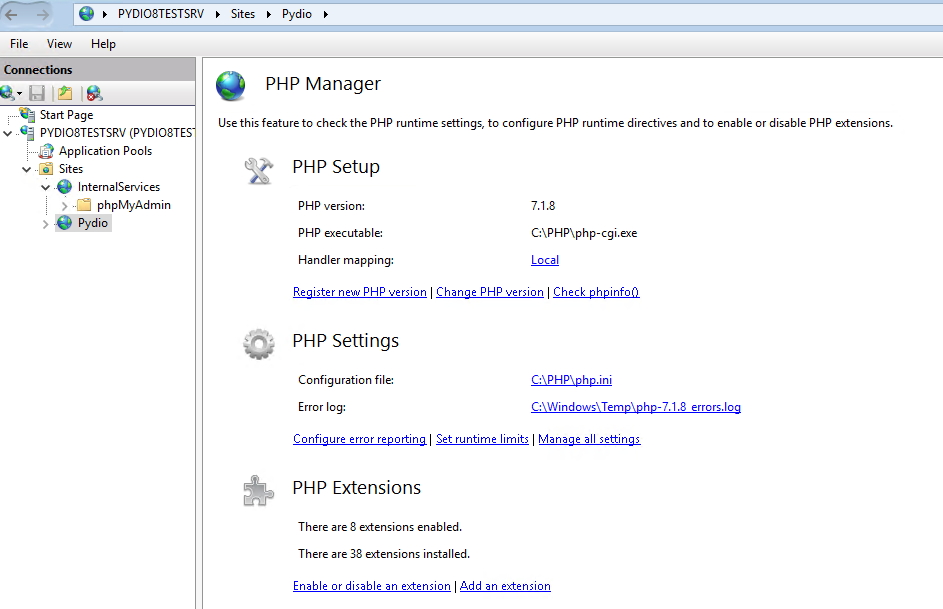Click the PHP Extensions heading
Viewport: 943px width, 609px height.
(357, 488)
